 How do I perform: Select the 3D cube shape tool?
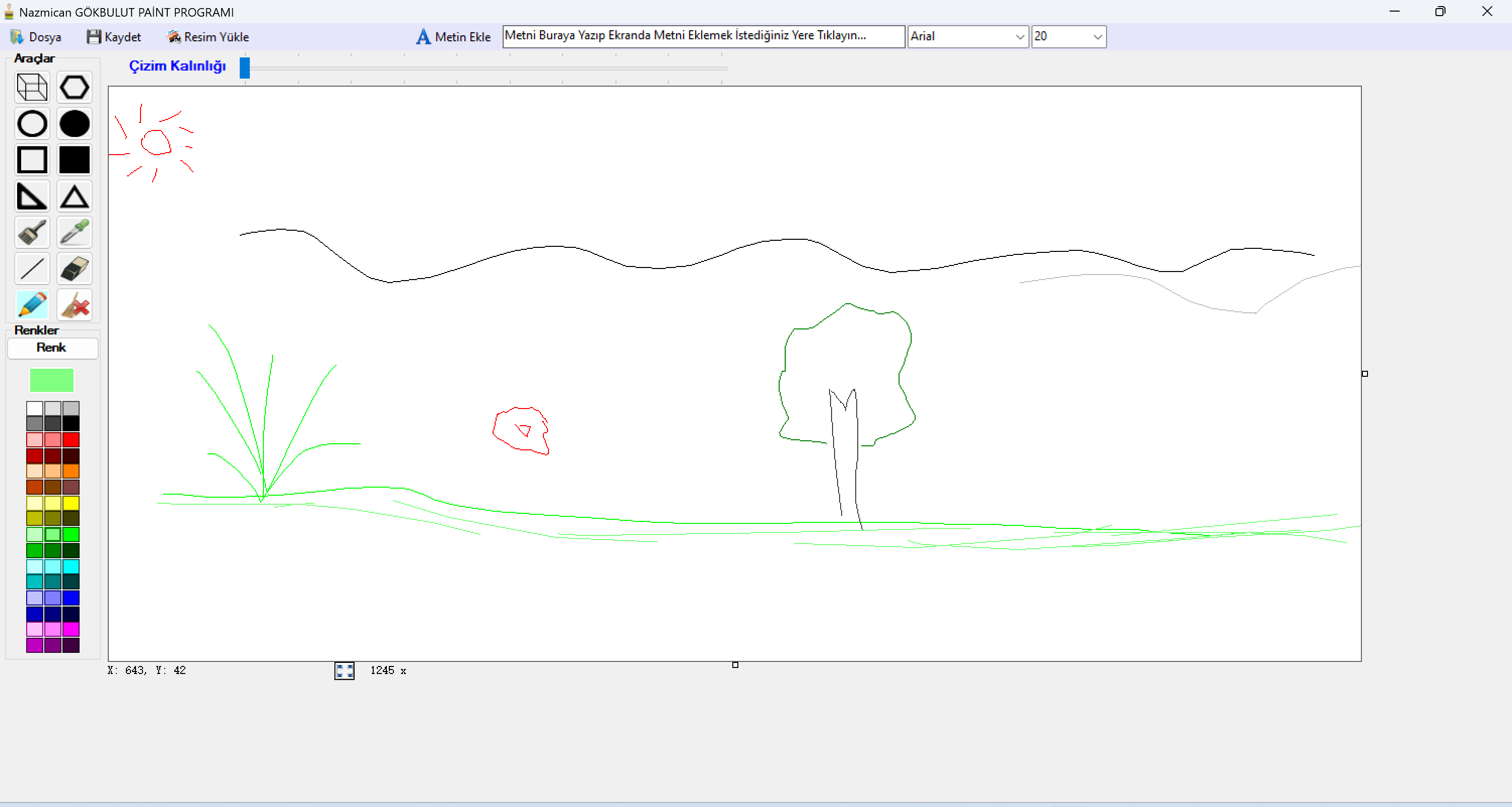point(32,88)
